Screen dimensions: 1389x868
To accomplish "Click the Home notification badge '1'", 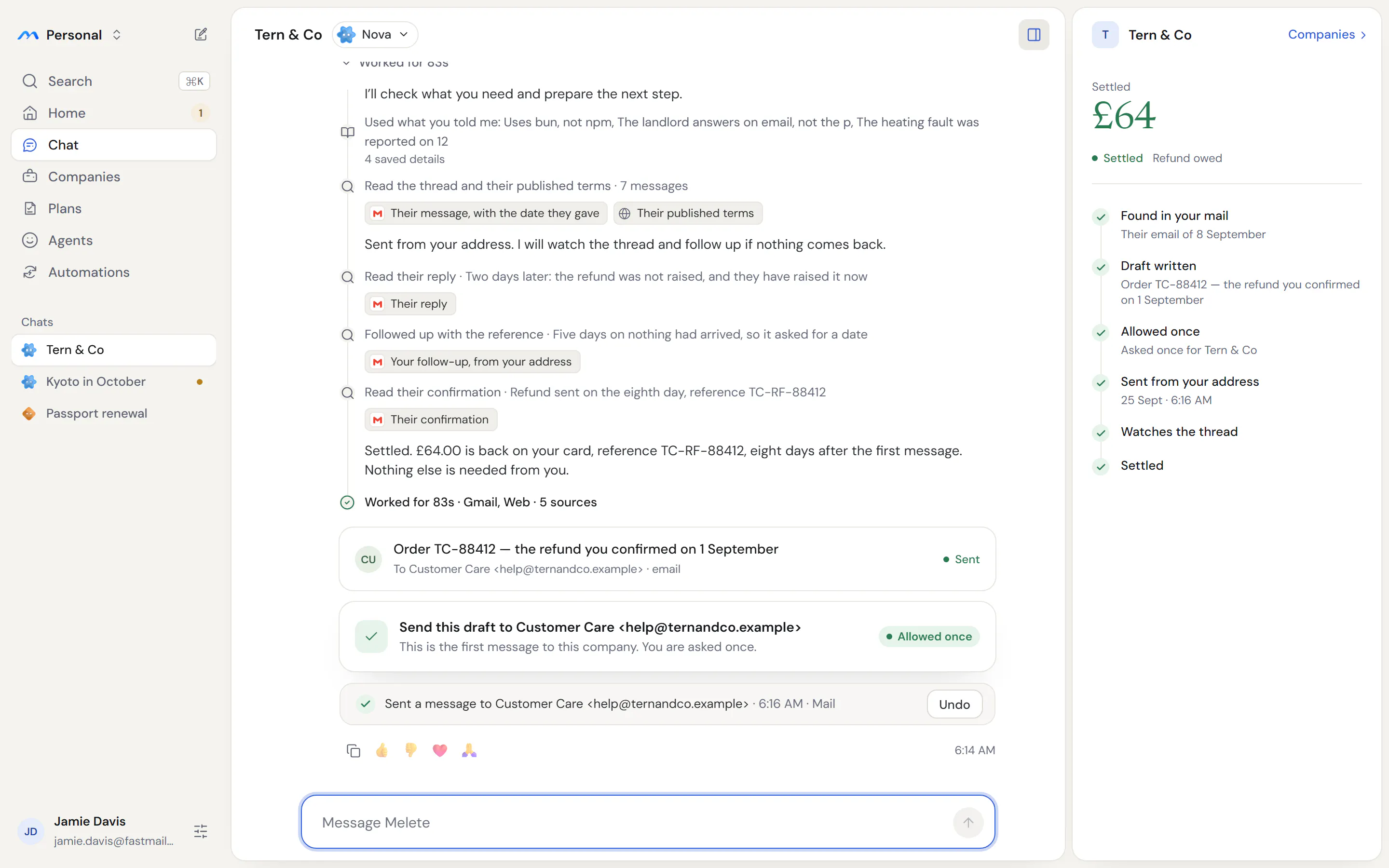I will pyautogui.click(x=200, y=113).
